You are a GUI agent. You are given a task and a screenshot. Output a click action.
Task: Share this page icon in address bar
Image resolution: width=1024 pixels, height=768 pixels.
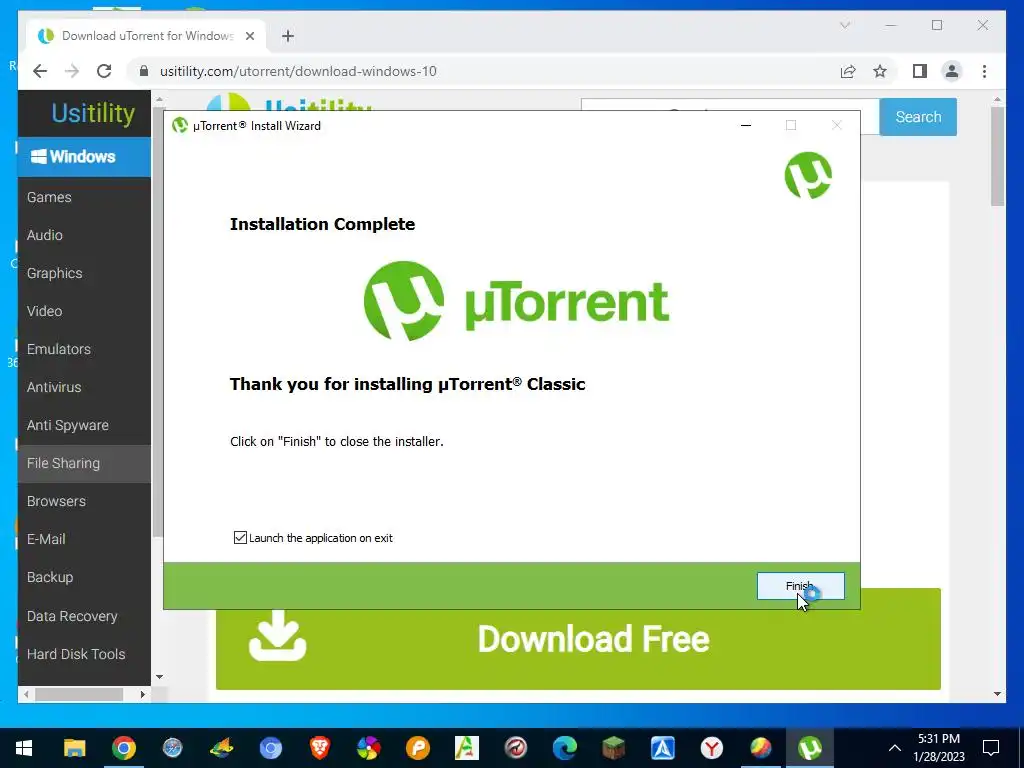coord(848,71)
